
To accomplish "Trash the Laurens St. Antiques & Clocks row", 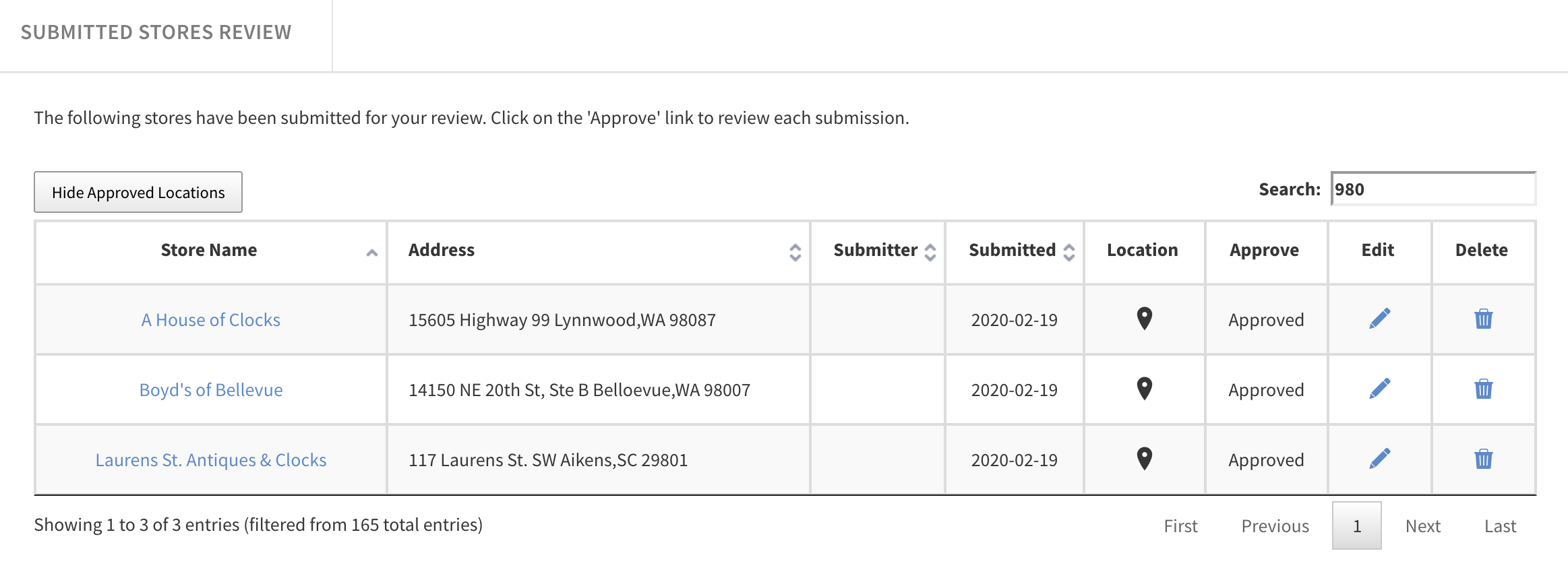I will pos(1483,459).
